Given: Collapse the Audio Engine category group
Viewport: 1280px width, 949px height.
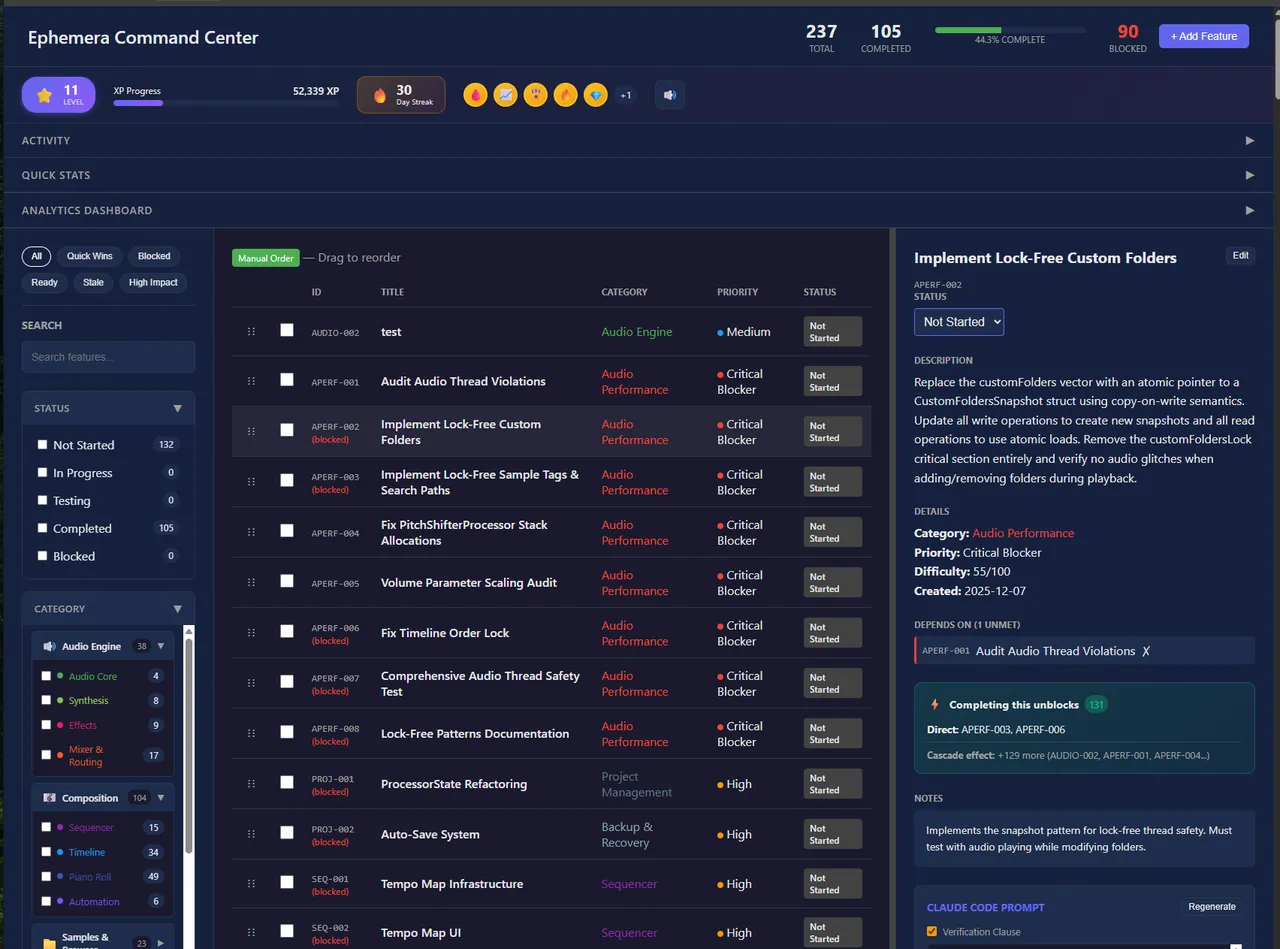Looking at the screenshot, I should [x=160, y=646].
